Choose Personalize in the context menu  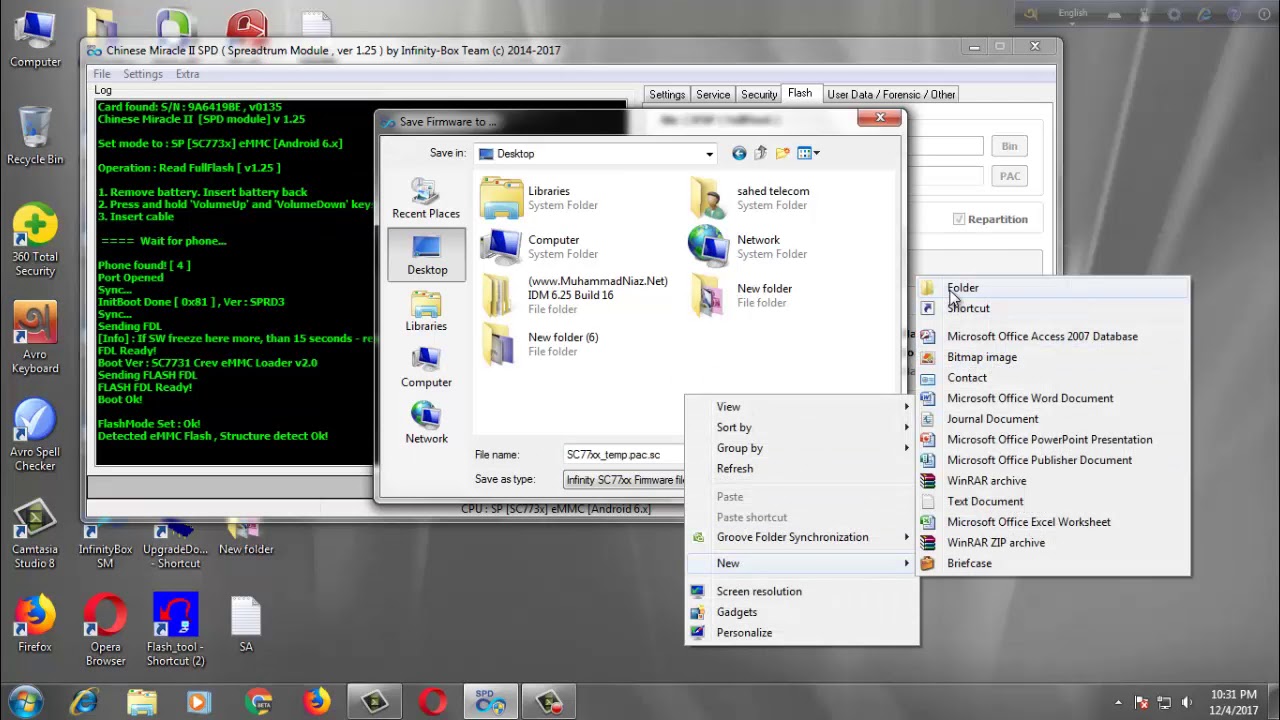tap(802, 632)
